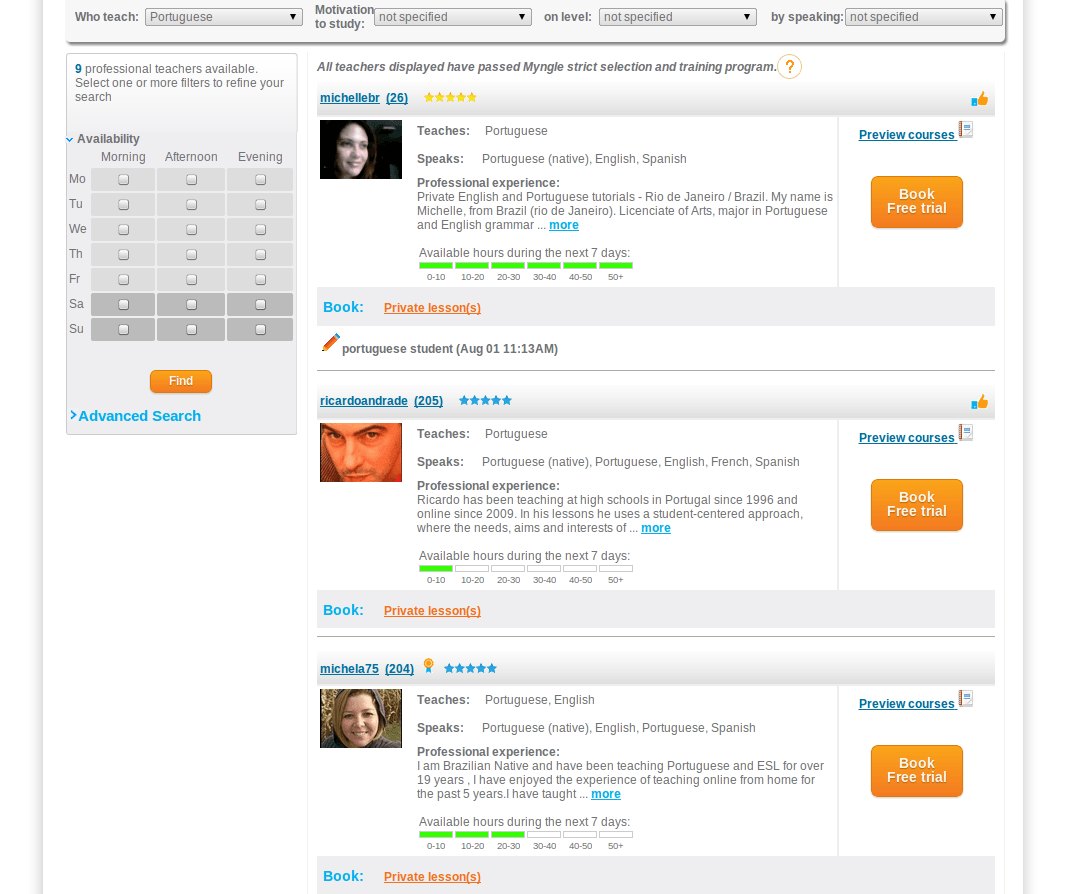This screenshot has height=894, width=1066.
Task: Preview courses of michellebr
Action: pyautogui.click(x=906, y=135)
